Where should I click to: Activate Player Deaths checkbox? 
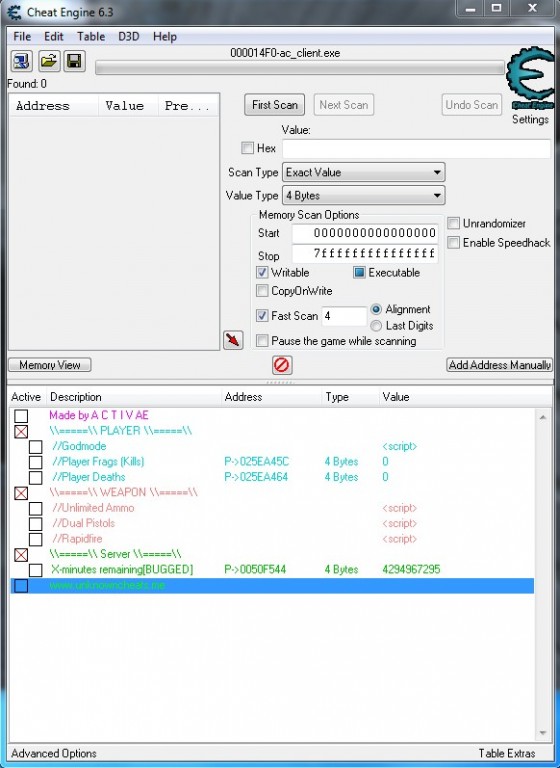[x=35, y=478]
